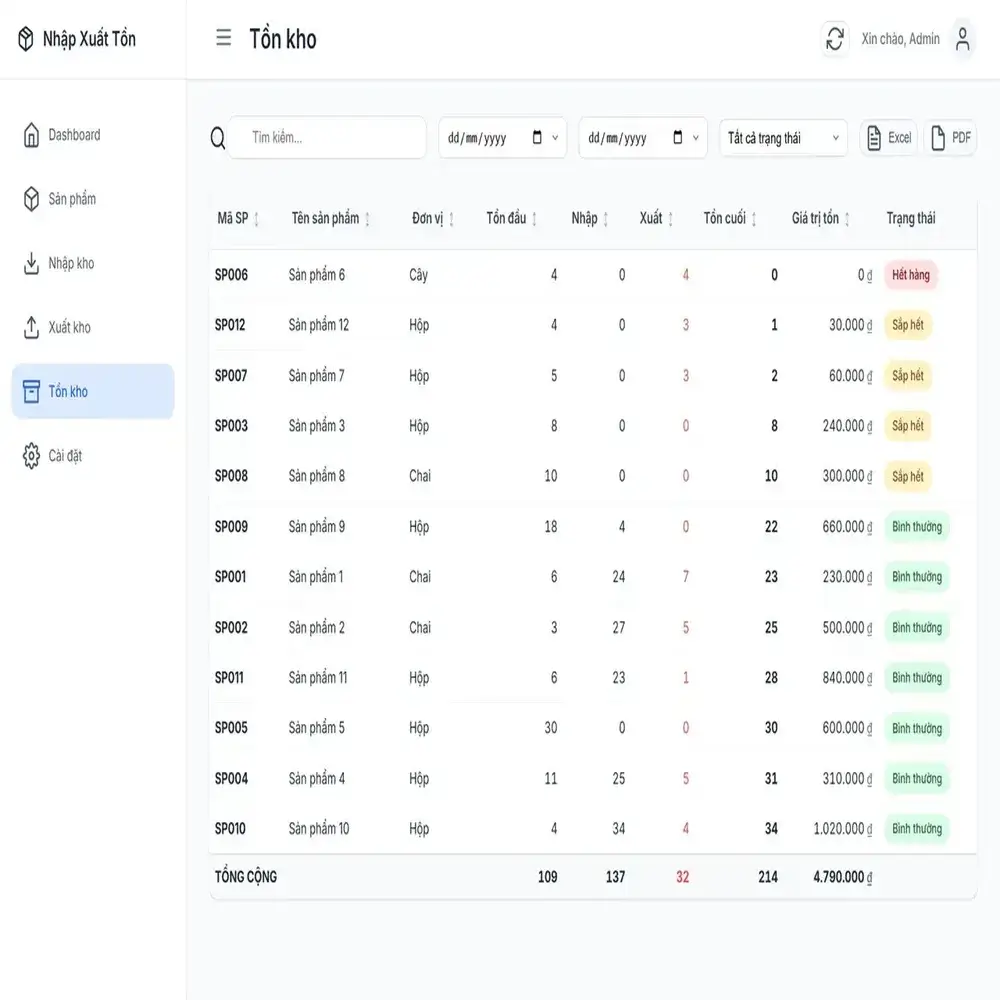The image size is (1000, 1000).
Task: Click the Nhập Xuất Tồn box logo
Action: 26,39
